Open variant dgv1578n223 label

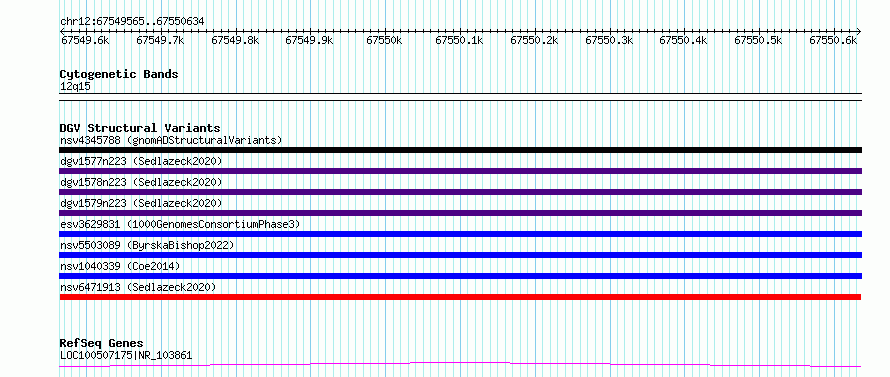141,182
